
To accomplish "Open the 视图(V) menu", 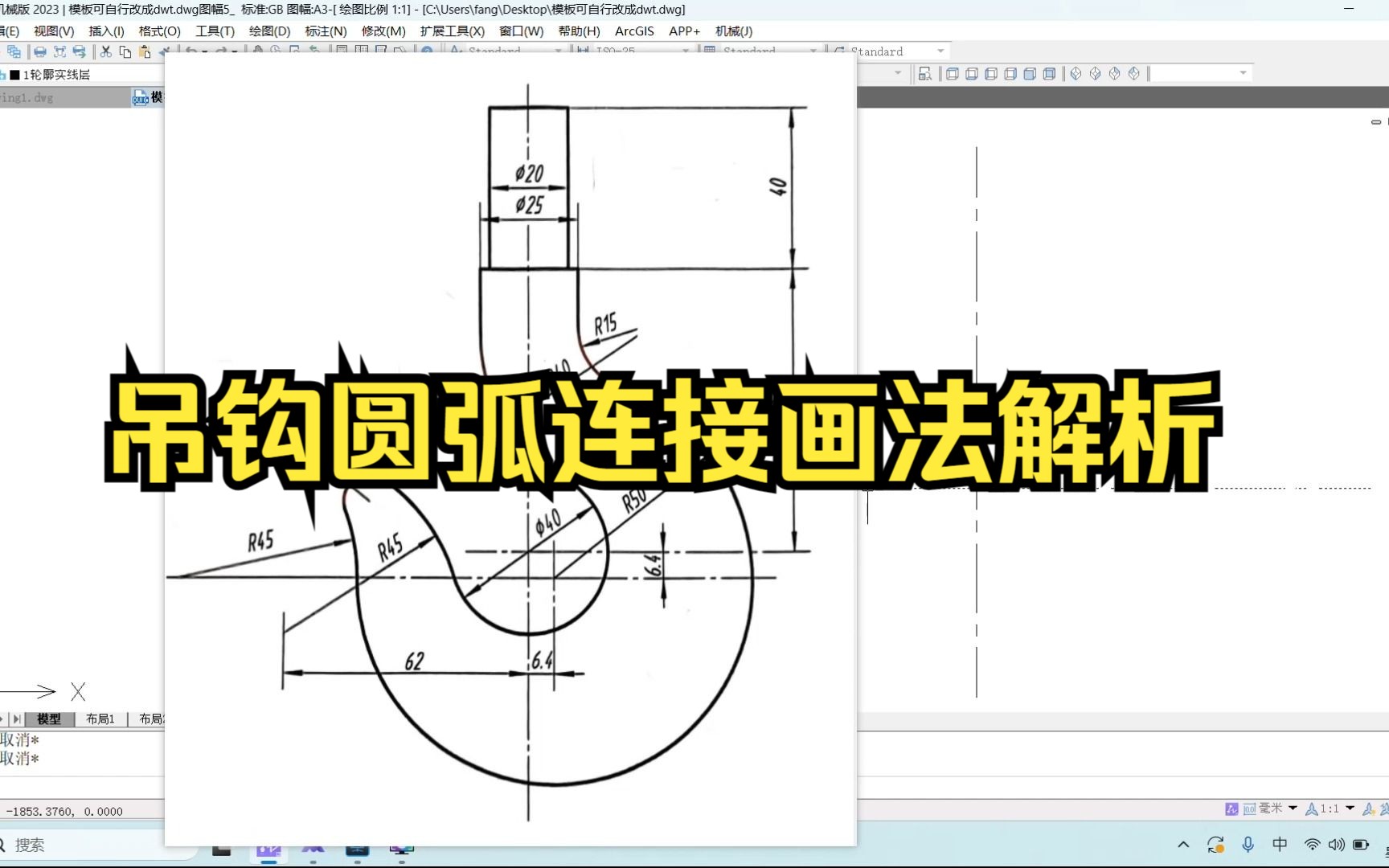I will (54, 31).
